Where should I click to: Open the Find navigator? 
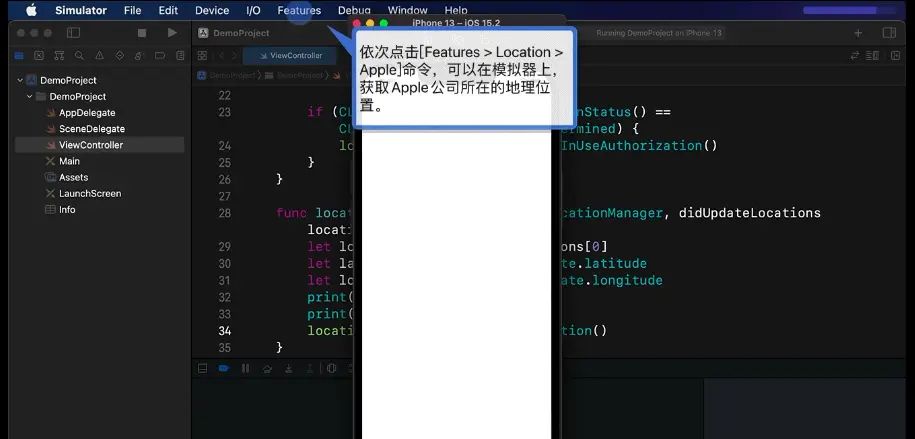(79, 56)
